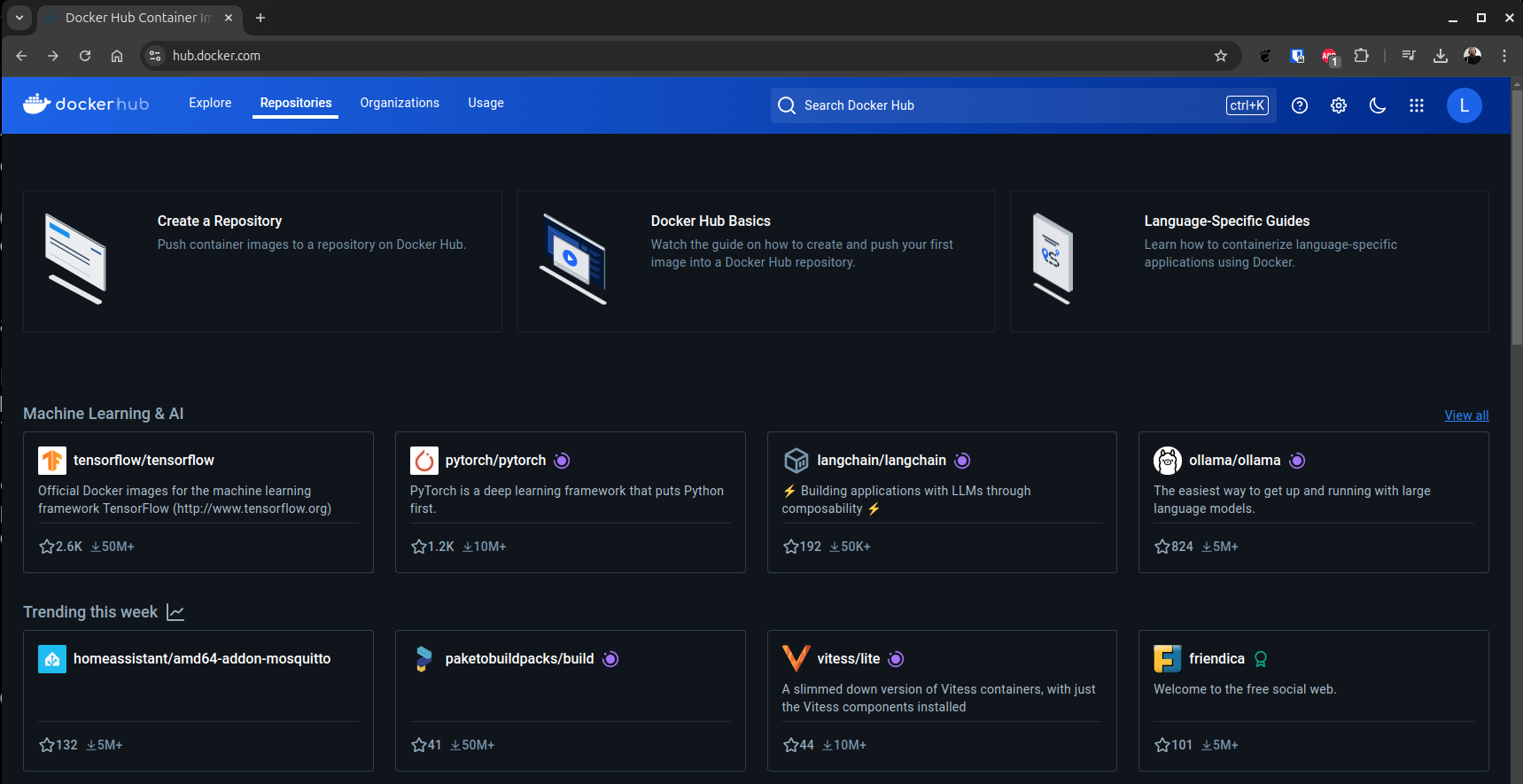The image size is (1523, 784).
Task: Open the media control icon in browser toolbar
Action: click(1409, 56)
